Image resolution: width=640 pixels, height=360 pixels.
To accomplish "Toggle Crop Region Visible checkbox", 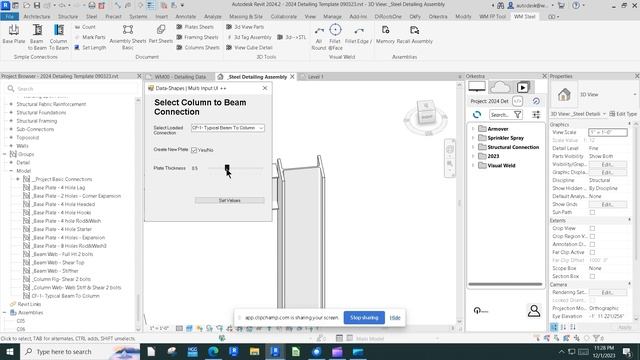I will [592, 236].
